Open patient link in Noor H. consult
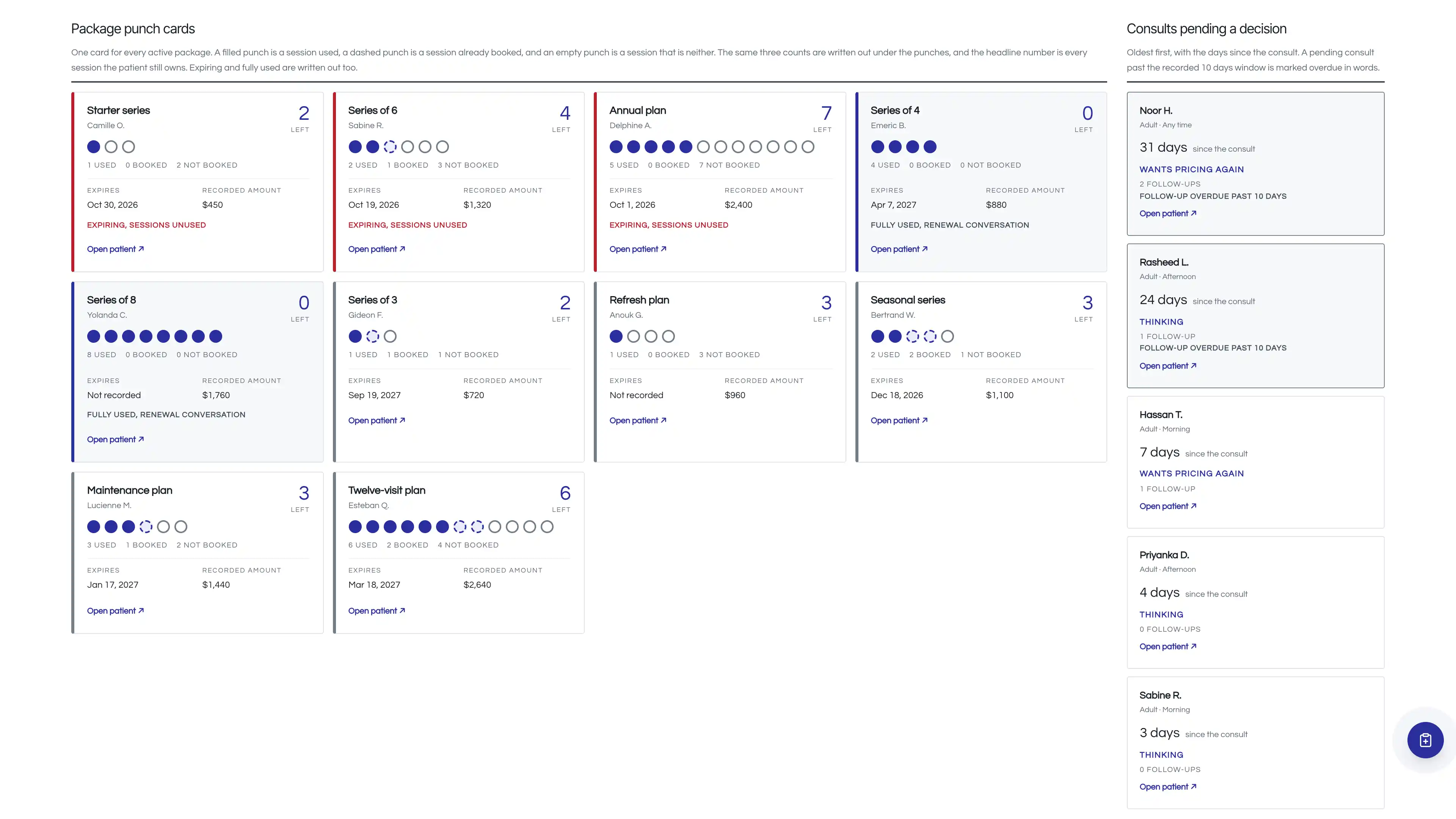1456x819 pixels. tap(1168, 213)
